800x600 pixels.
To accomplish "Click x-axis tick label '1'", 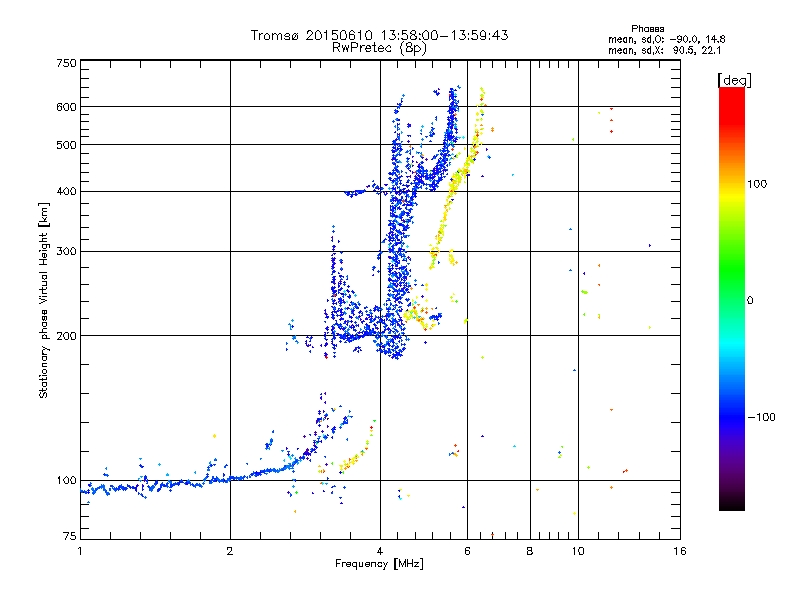I will 80,551.
